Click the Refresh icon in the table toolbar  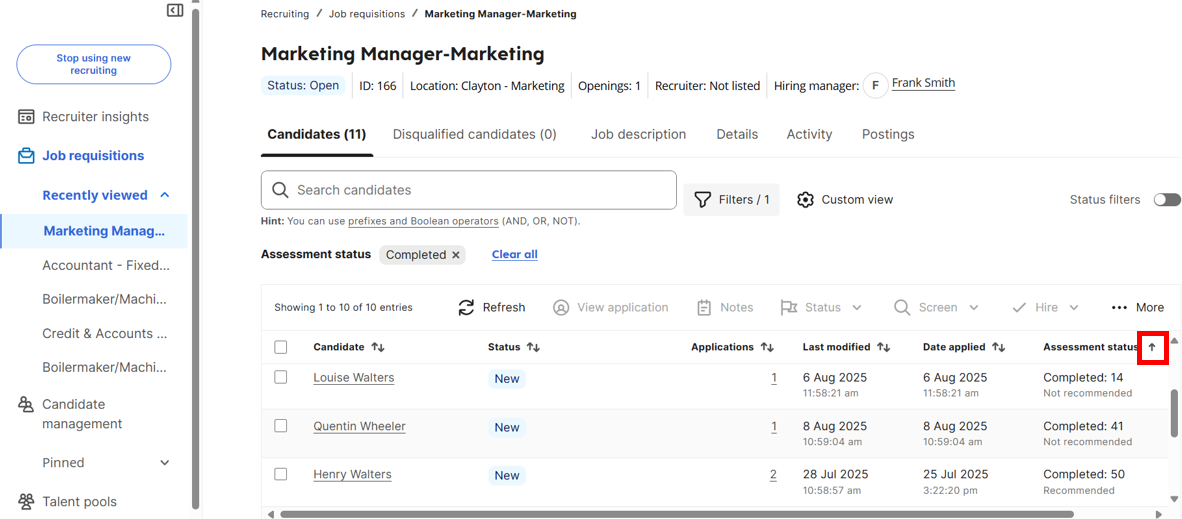pos(467,308)
